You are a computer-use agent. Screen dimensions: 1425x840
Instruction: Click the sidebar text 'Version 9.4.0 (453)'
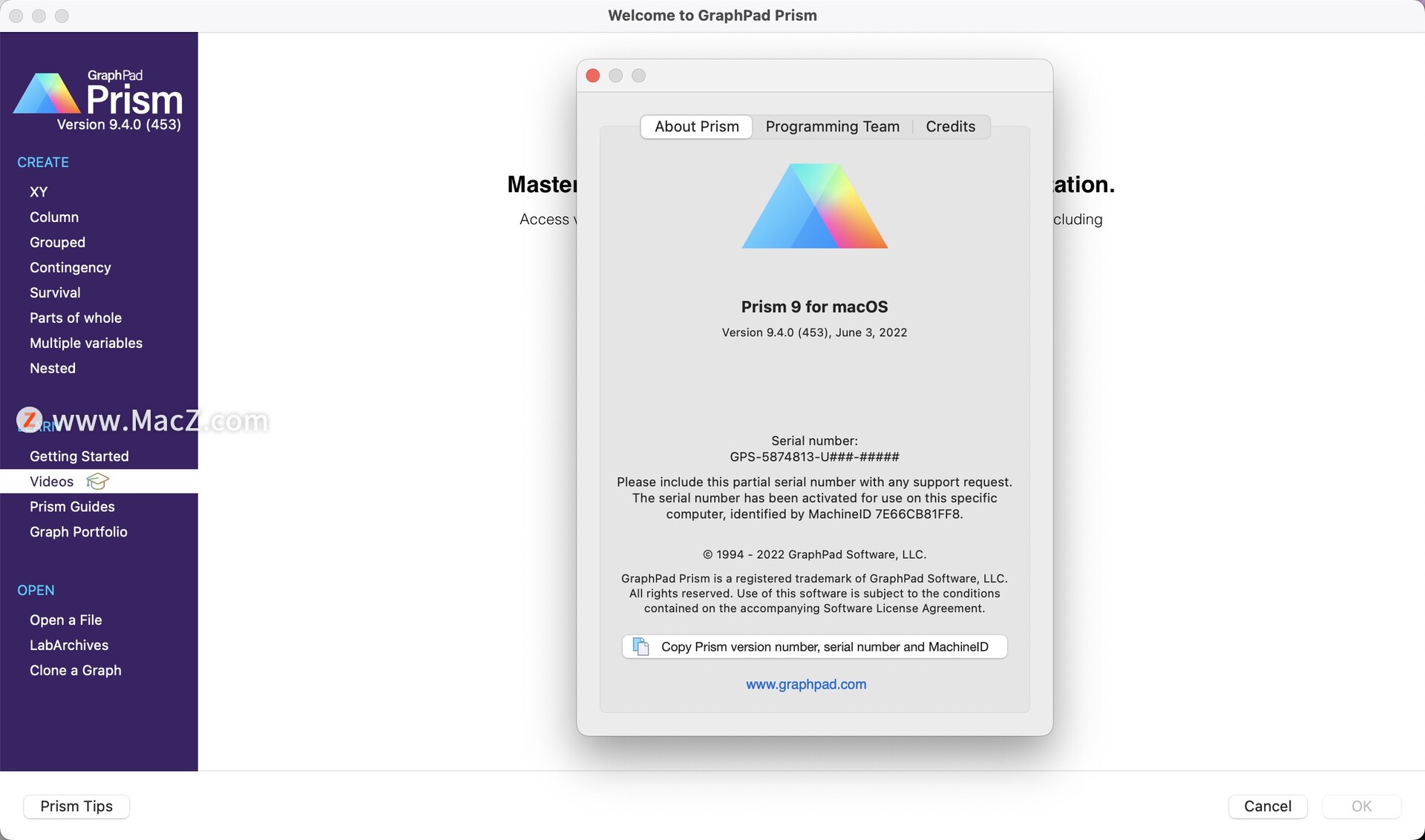tap(119, 125)
